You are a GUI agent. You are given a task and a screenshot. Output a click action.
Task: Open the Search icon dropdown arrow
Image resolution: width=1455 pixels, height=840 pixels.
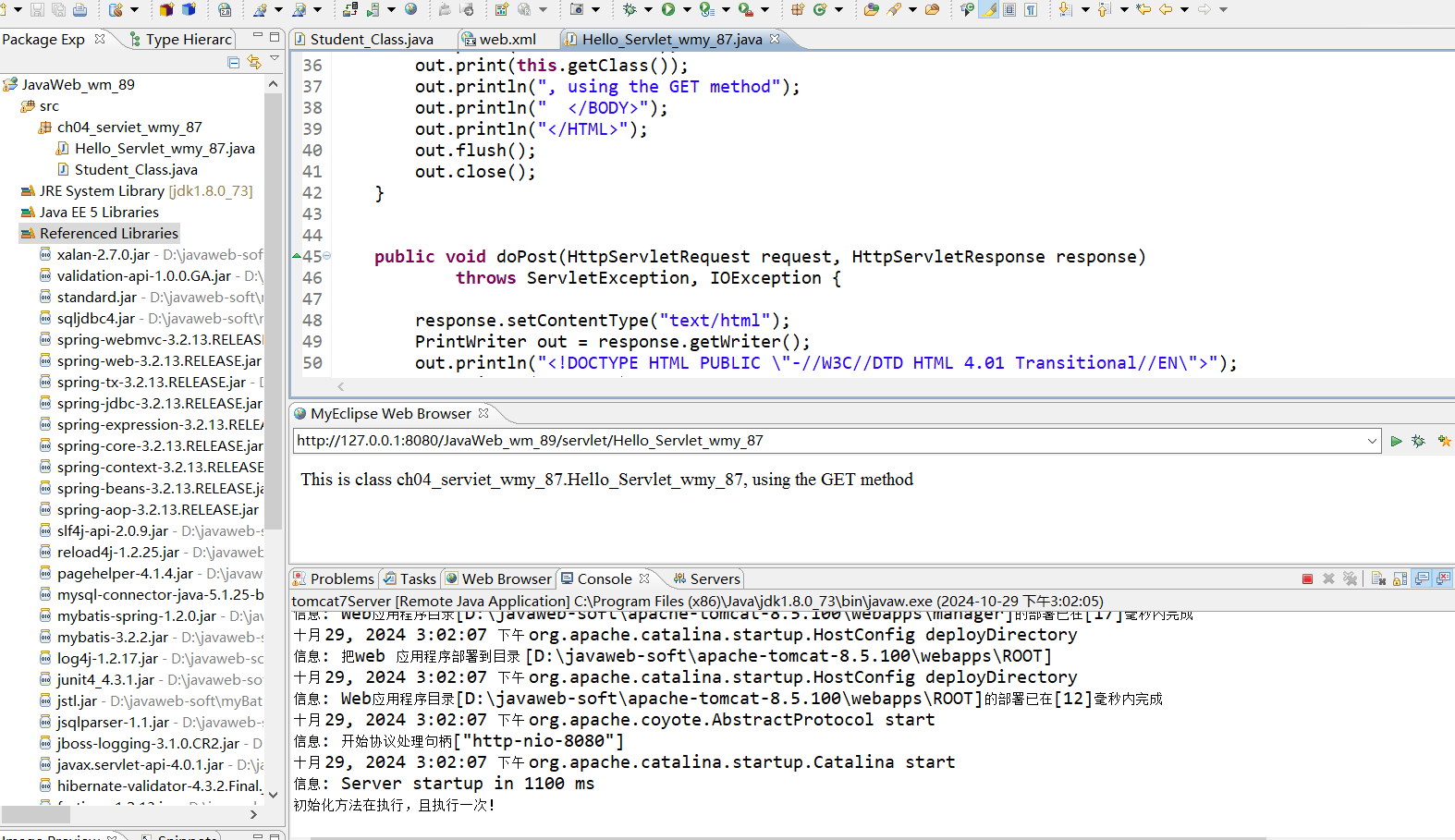(912, 9)
